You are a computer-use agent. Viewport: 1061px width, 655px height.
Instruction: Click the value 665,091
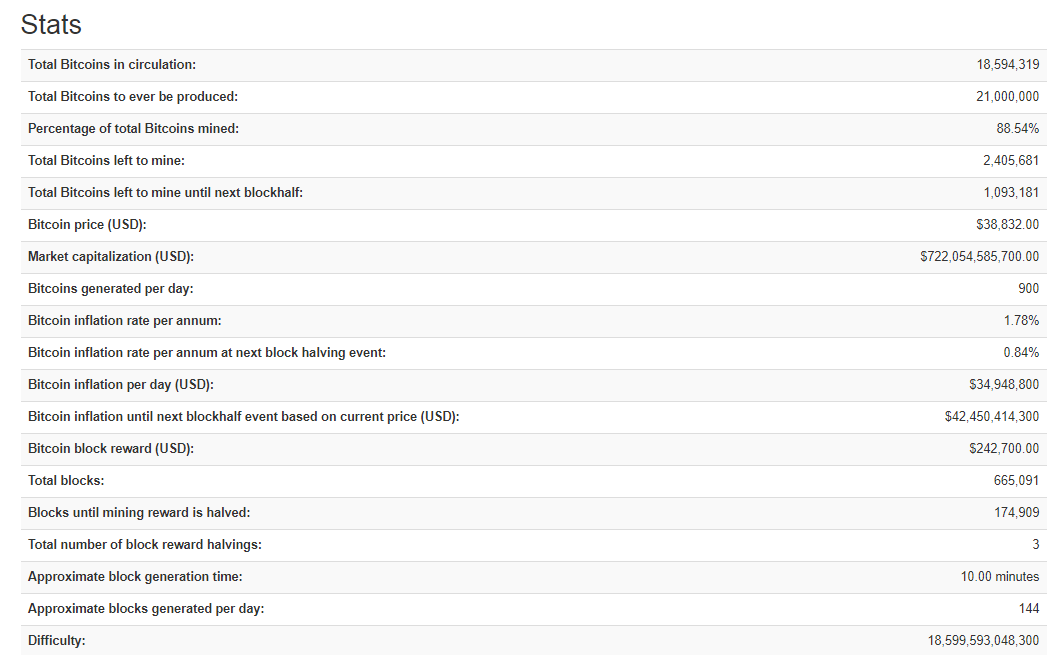[x=1016, y=480]
